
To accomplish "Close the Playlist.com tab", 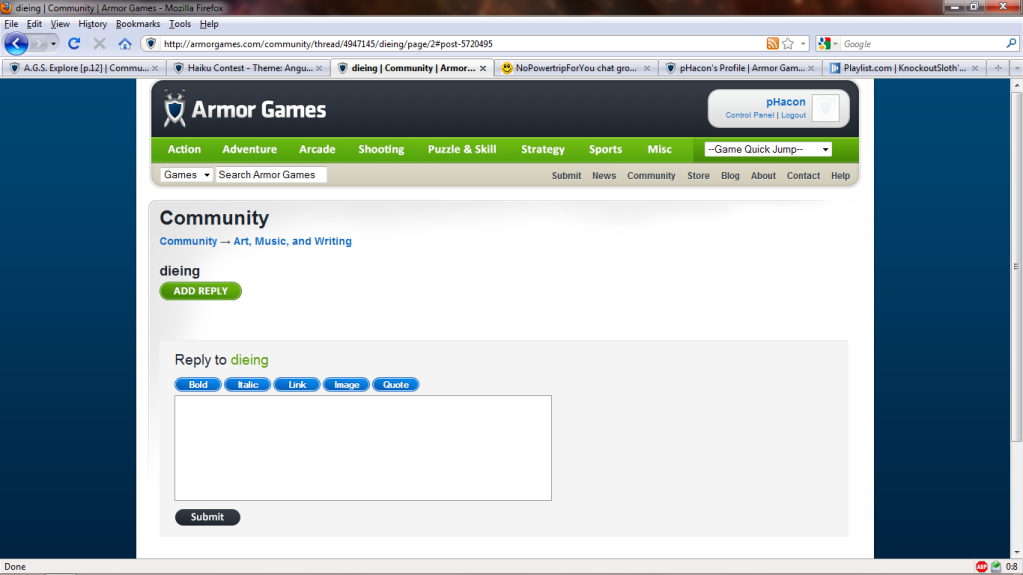I will 975,68.
